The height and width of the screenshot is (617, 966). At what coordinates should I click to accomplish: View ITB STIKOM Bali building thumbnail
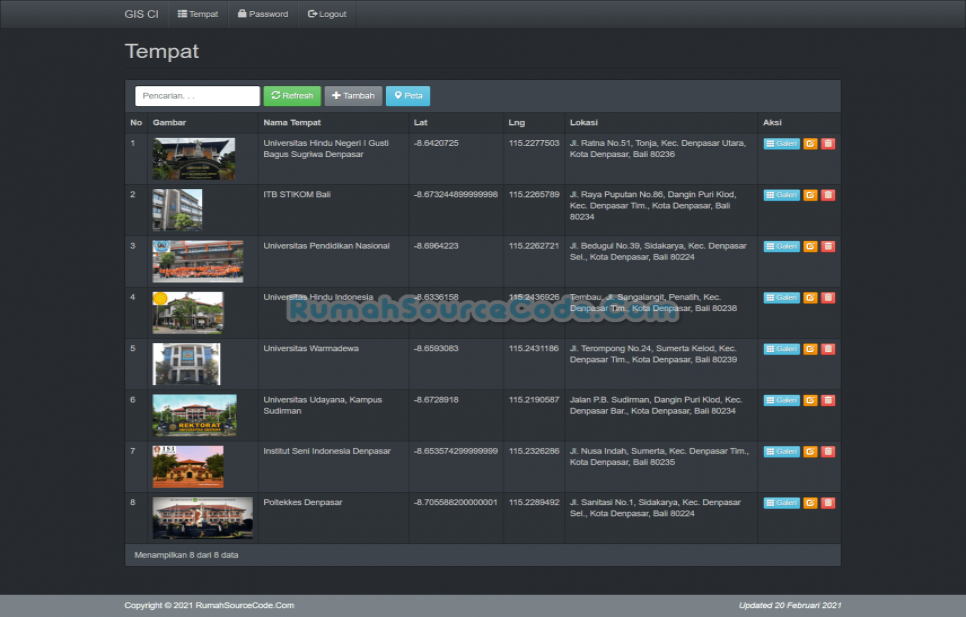[x=177, y=210]
